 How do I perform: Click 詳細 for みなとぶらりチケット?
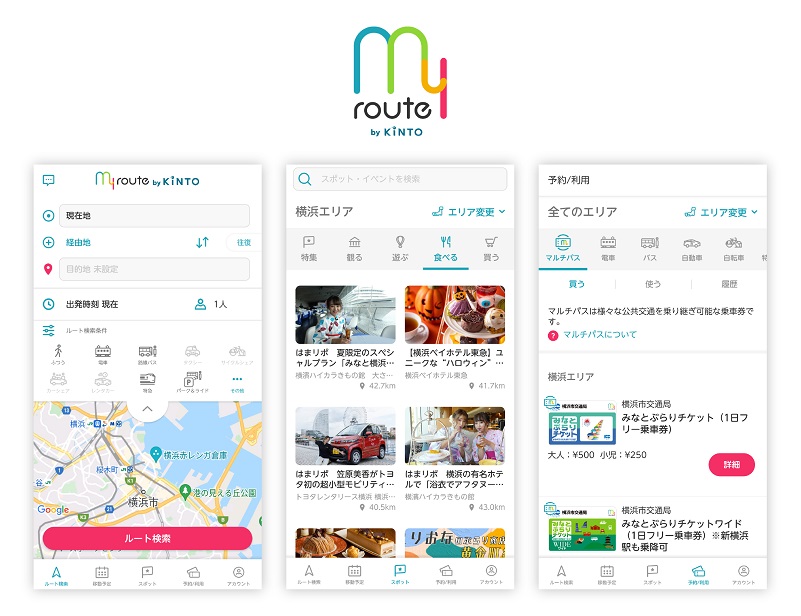732,464
